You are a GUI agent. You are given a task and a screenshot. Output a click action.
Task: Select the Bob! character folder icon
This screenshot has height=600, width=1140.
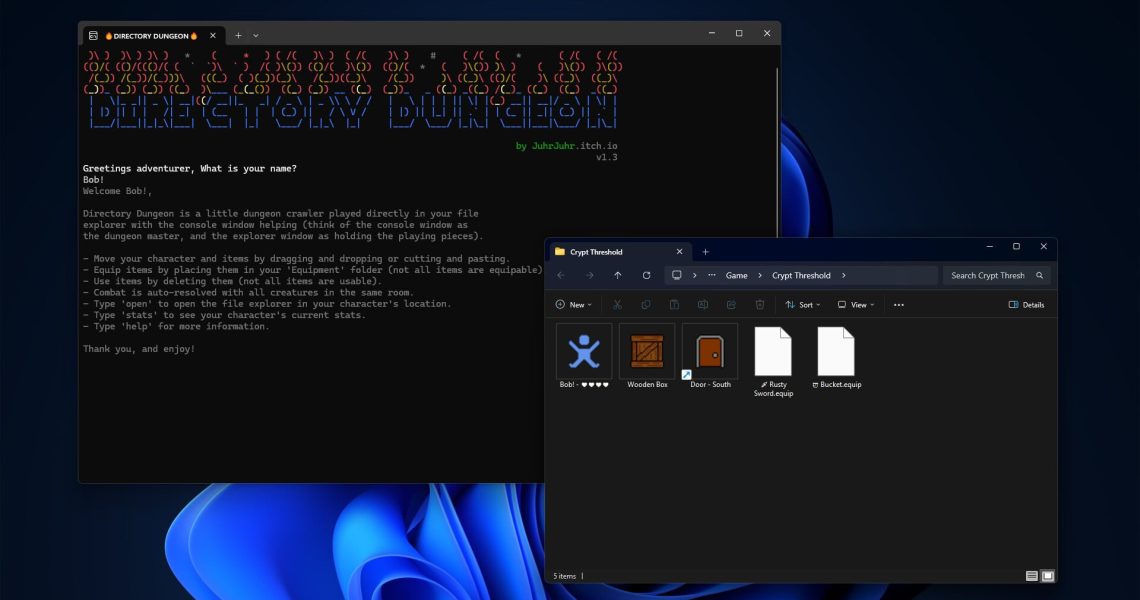point(584,352)
